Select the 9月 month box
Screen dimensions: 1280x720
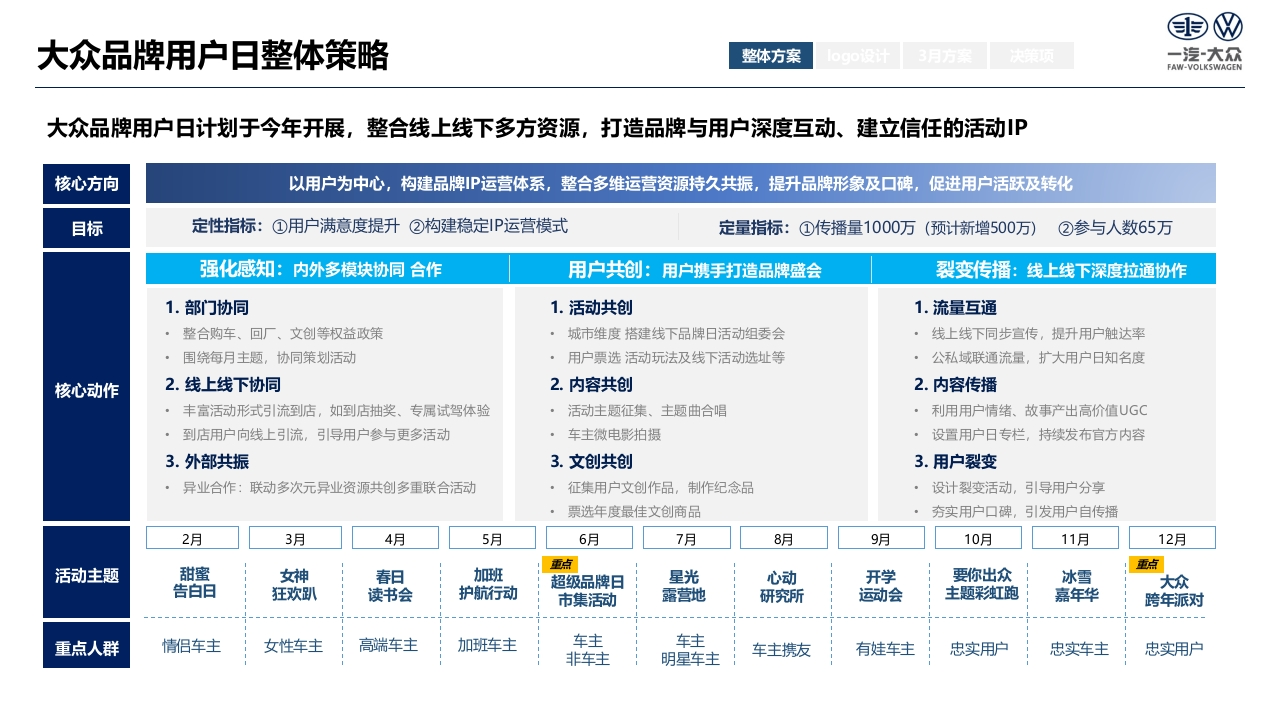pos(881,538)
